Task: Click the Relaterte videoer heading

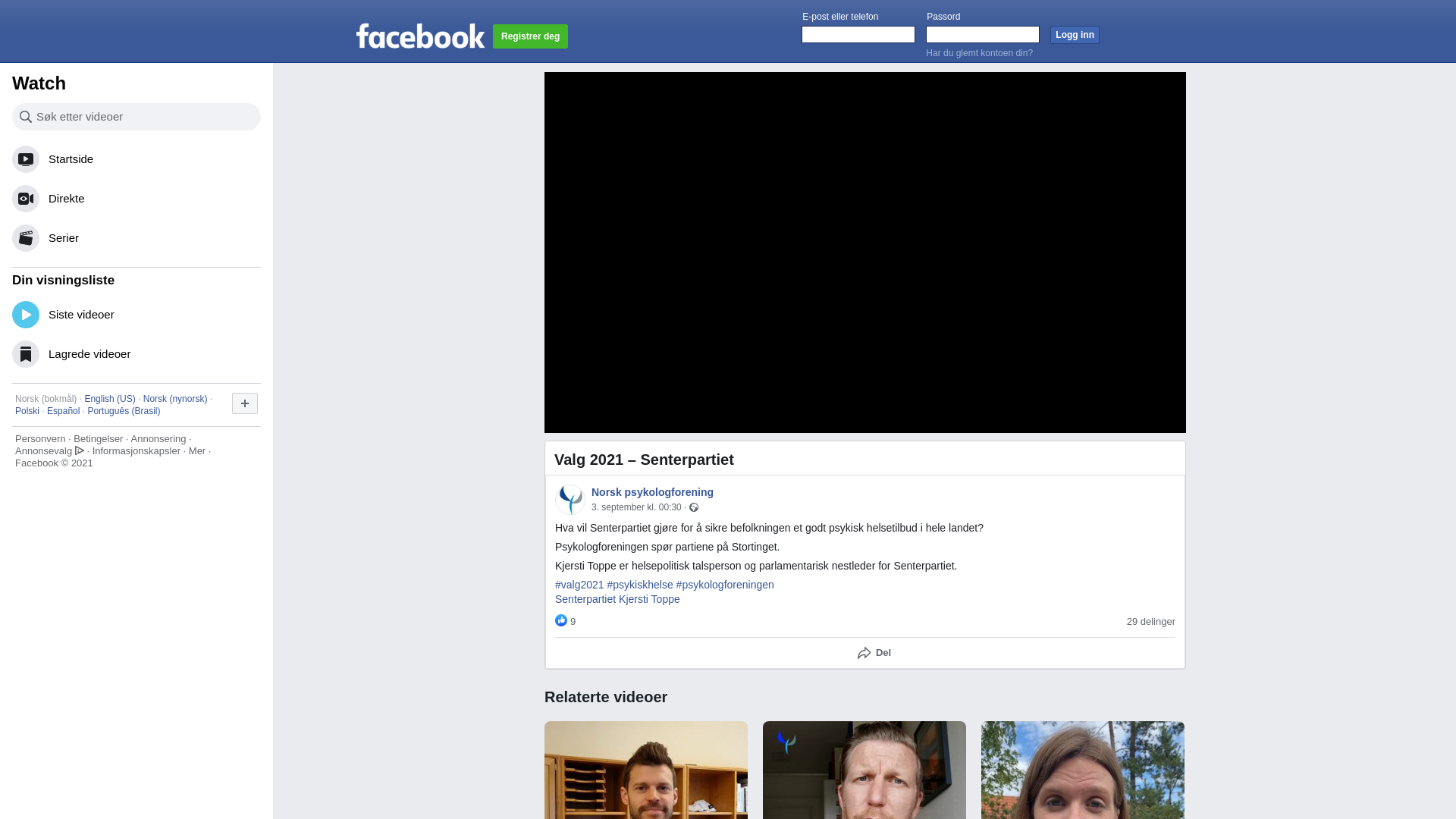Action: [x=606, y=697]
